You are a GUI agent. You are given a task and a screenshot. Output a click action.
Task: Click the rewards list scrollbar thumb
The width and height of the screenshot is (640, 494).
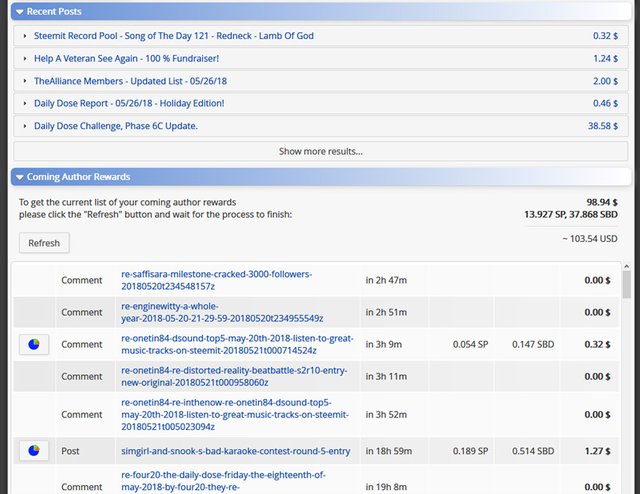point(627,285)
